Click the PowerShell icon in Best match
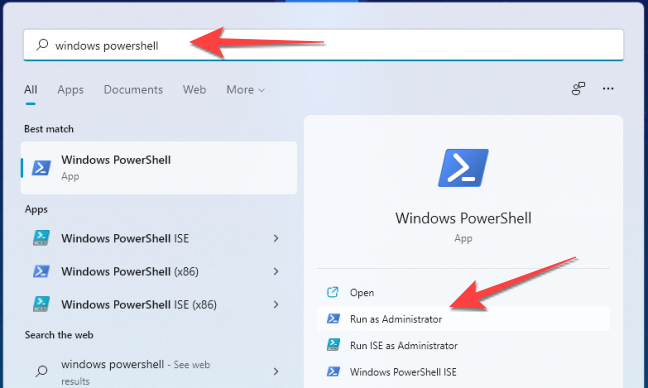648x388 pixels. [41, 168]
